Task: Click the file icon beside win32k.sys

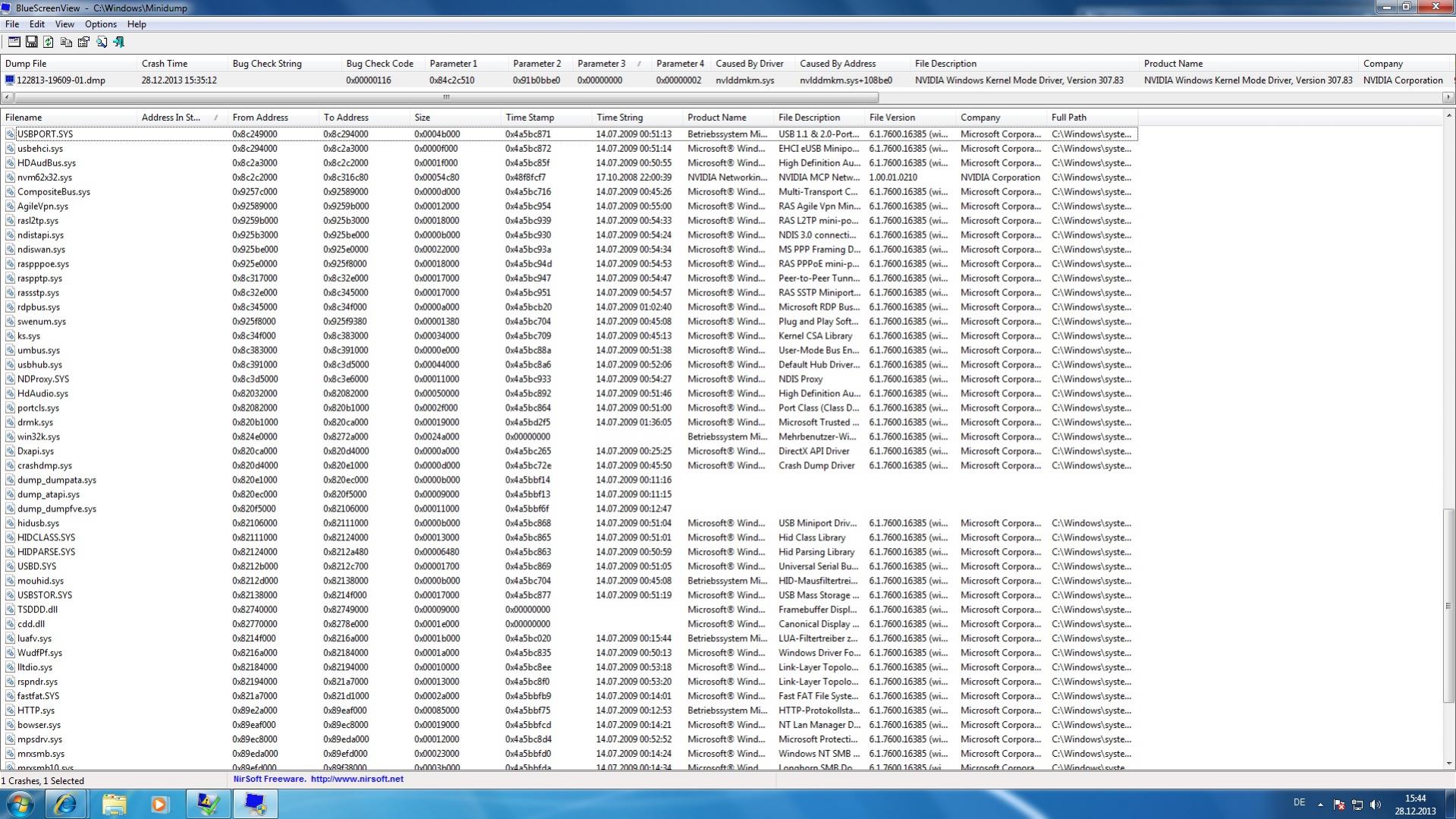Action: point(10,437)
